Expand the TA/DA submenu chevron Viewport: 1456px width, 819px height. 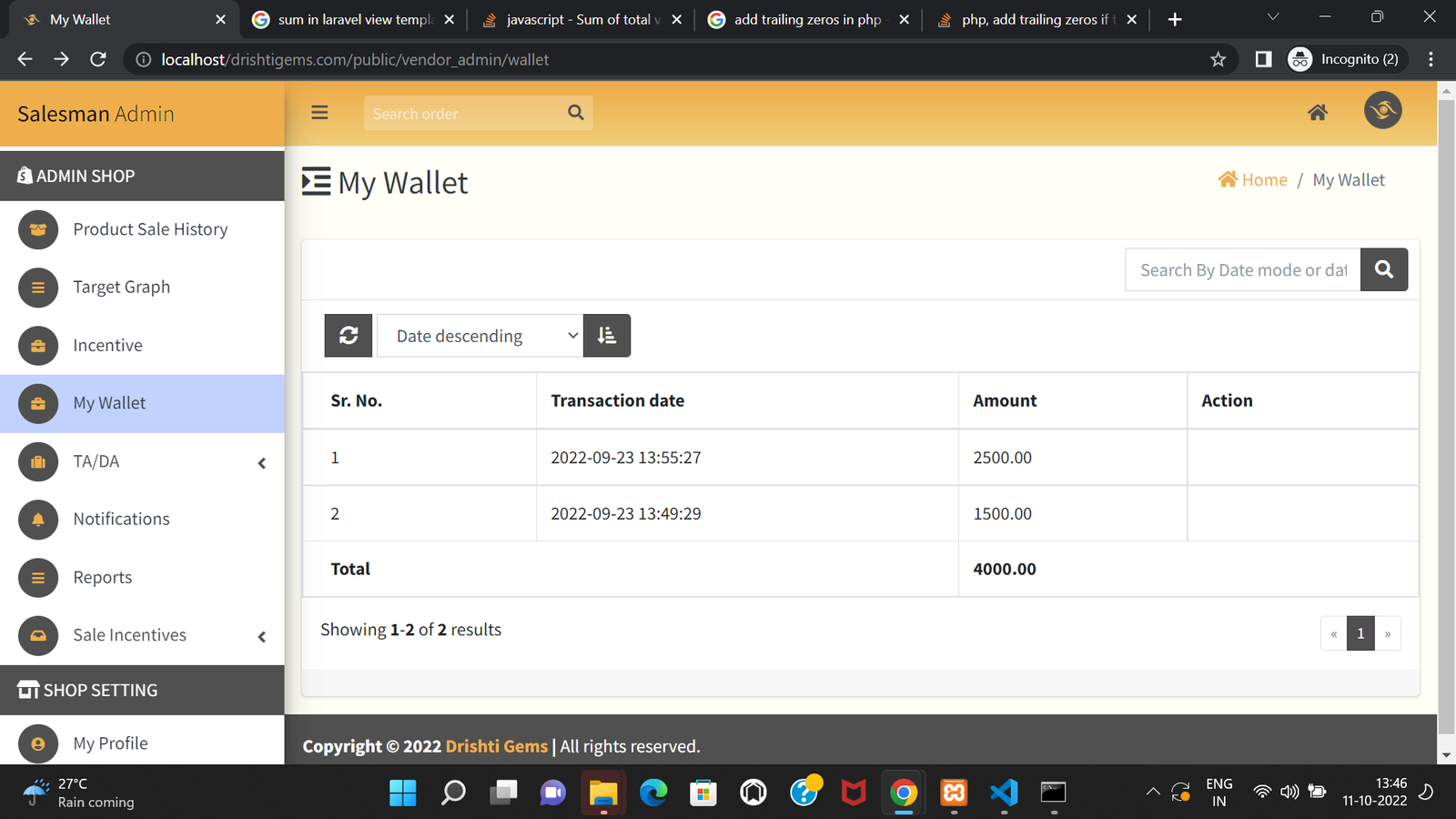click(262, 462)
